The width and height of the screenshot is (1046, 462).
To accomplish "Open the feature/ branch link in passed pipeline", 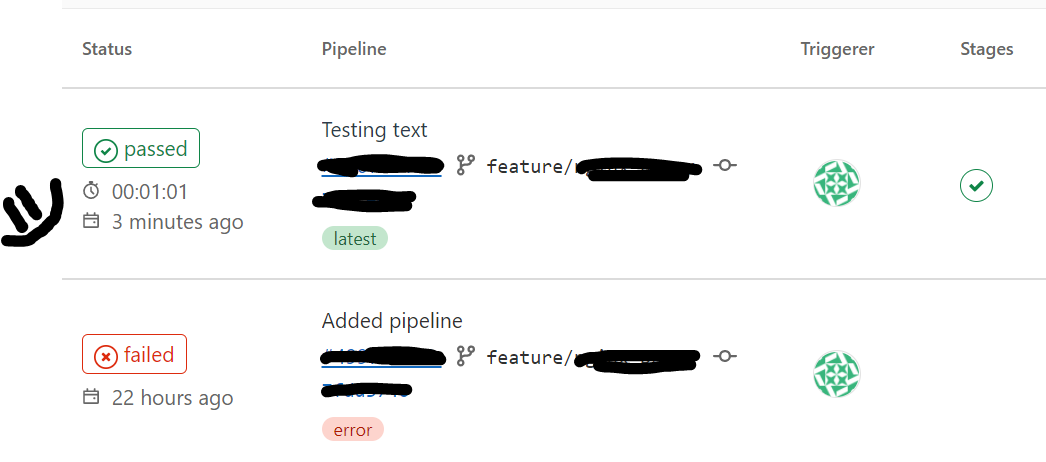I will click(594, 167).
